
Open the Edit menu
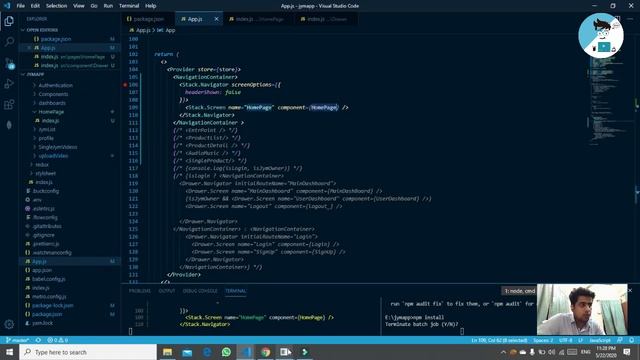[x=35, y=6]
